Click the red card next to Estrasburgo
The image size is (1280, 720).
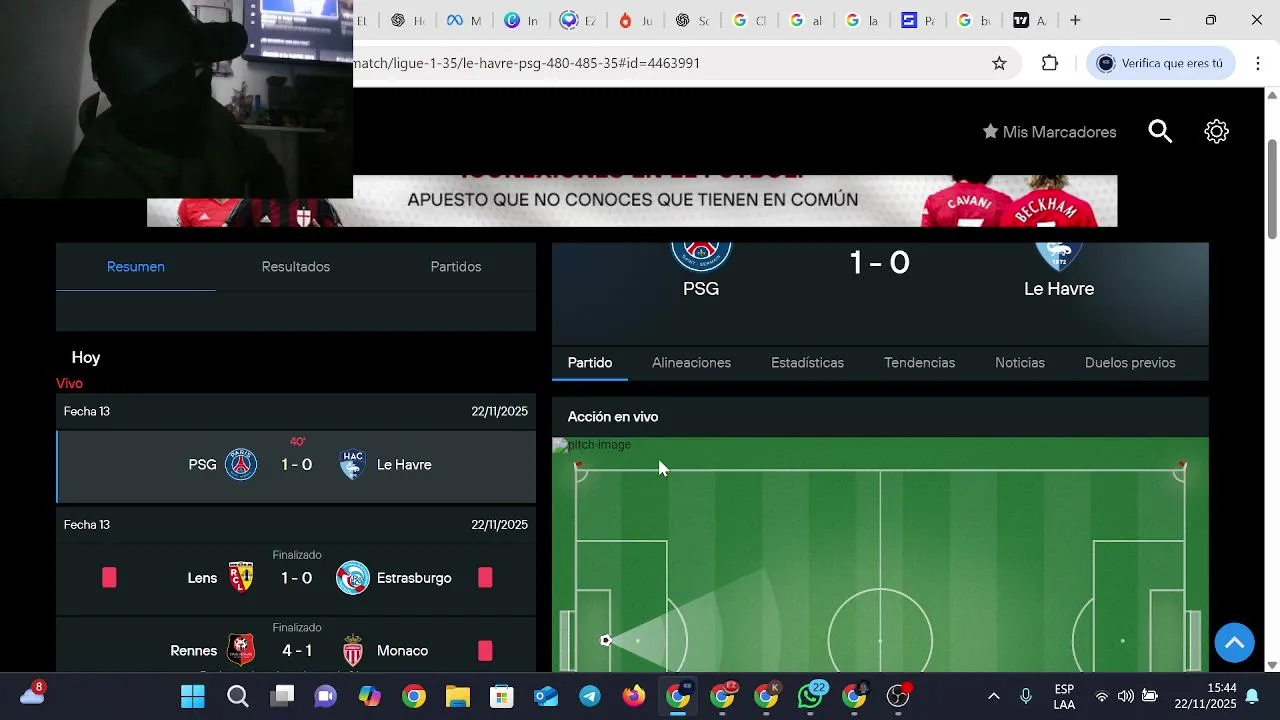(485, 577)
